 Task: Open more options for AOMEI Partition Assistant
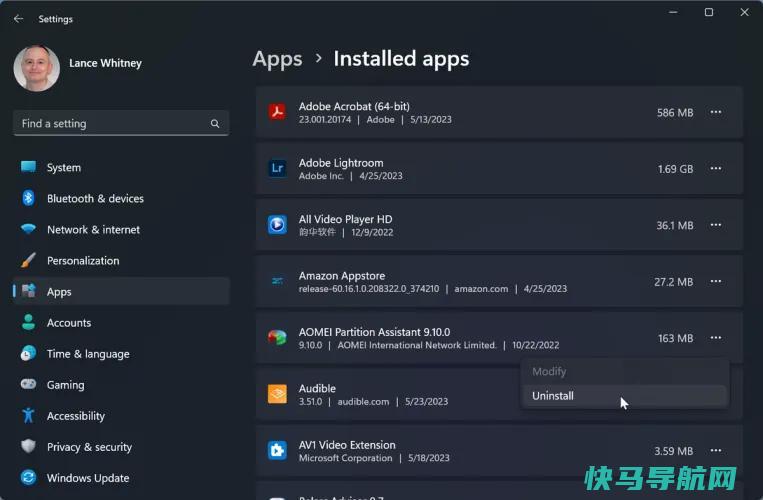coord(716,338)
